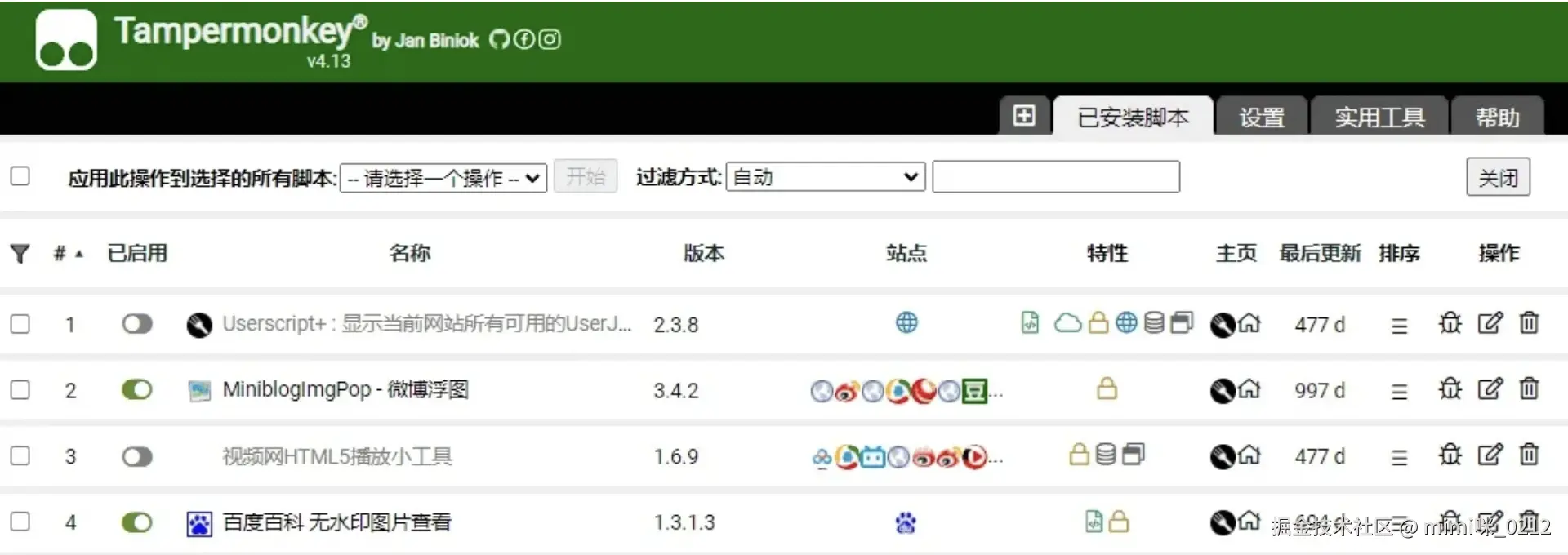Open 百度百科 homepage house icon
This screenshot has height=555, width=1568.
pyautogui.click(x=1249, y=521)
